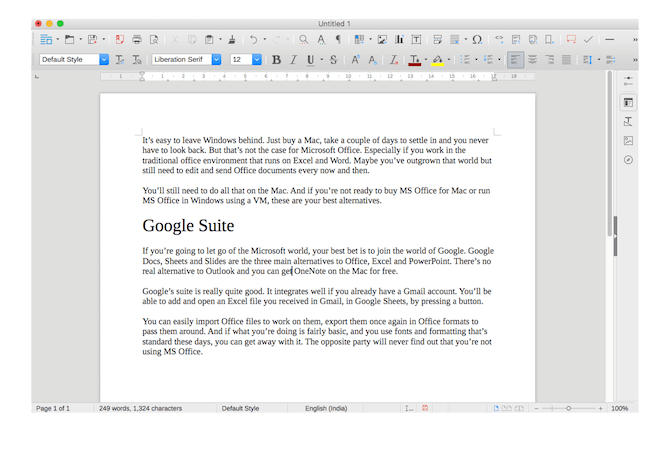Open a file with the Open icon
The width and height of the screenshot is (670, 457).
(69, 40)
